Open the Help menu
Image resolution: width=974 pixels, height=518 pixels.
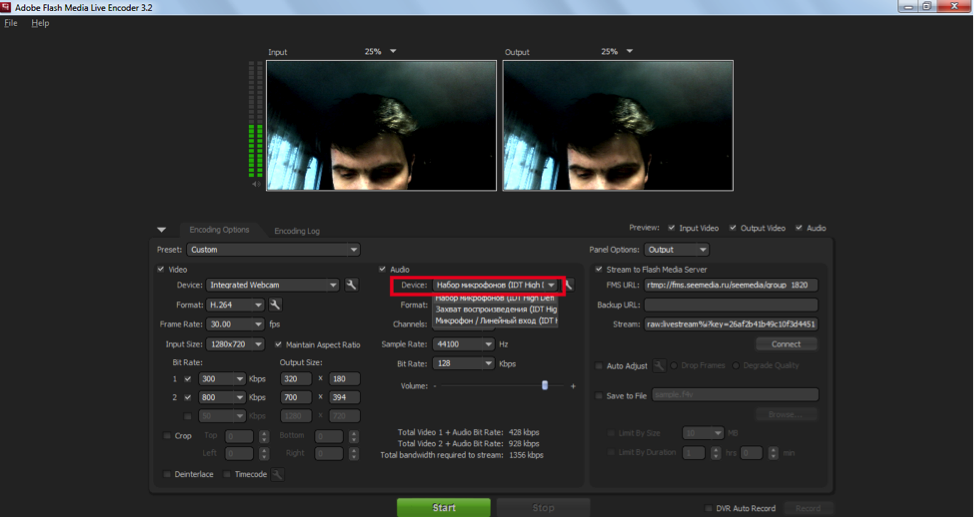(40, 23)
